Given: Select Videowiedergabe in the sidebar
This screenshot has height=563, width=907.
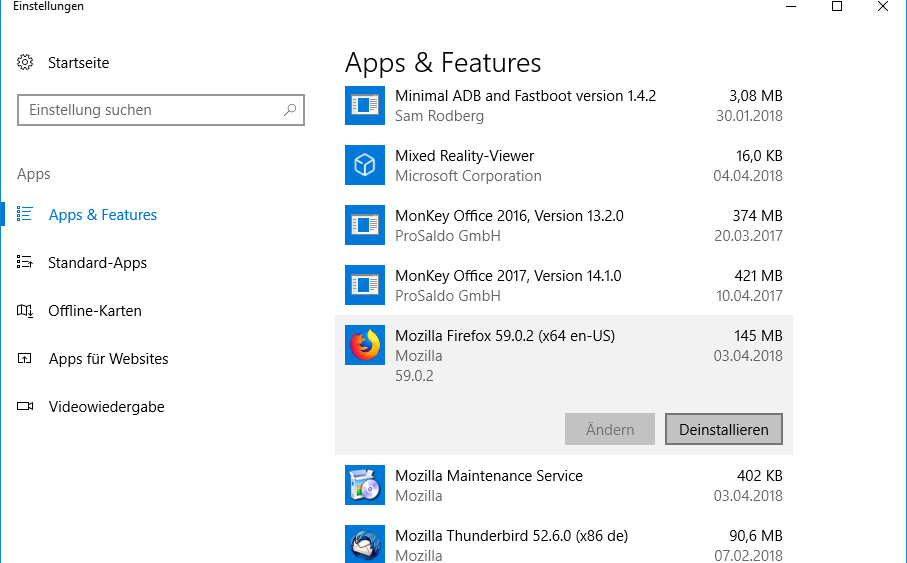Looking at the screenshot, I should point(106,407).
